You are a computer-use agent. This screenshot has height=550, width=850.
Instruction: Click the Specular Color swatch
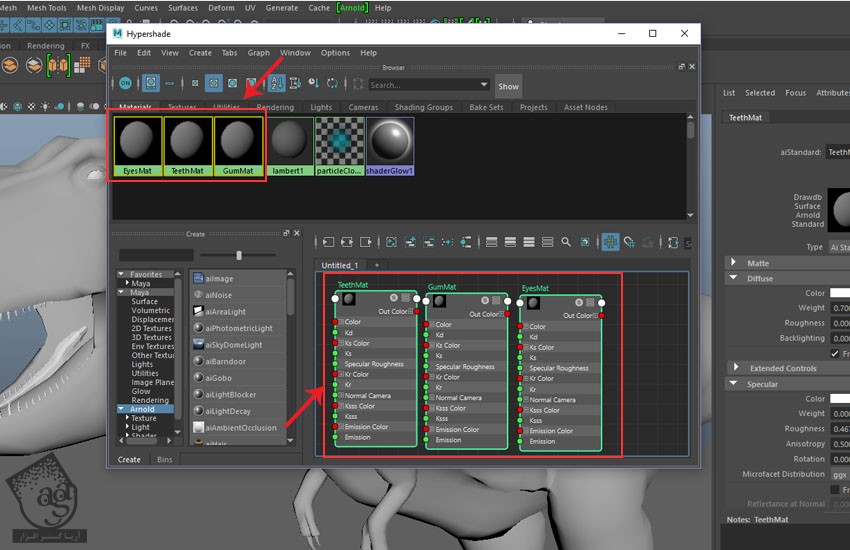840,398
